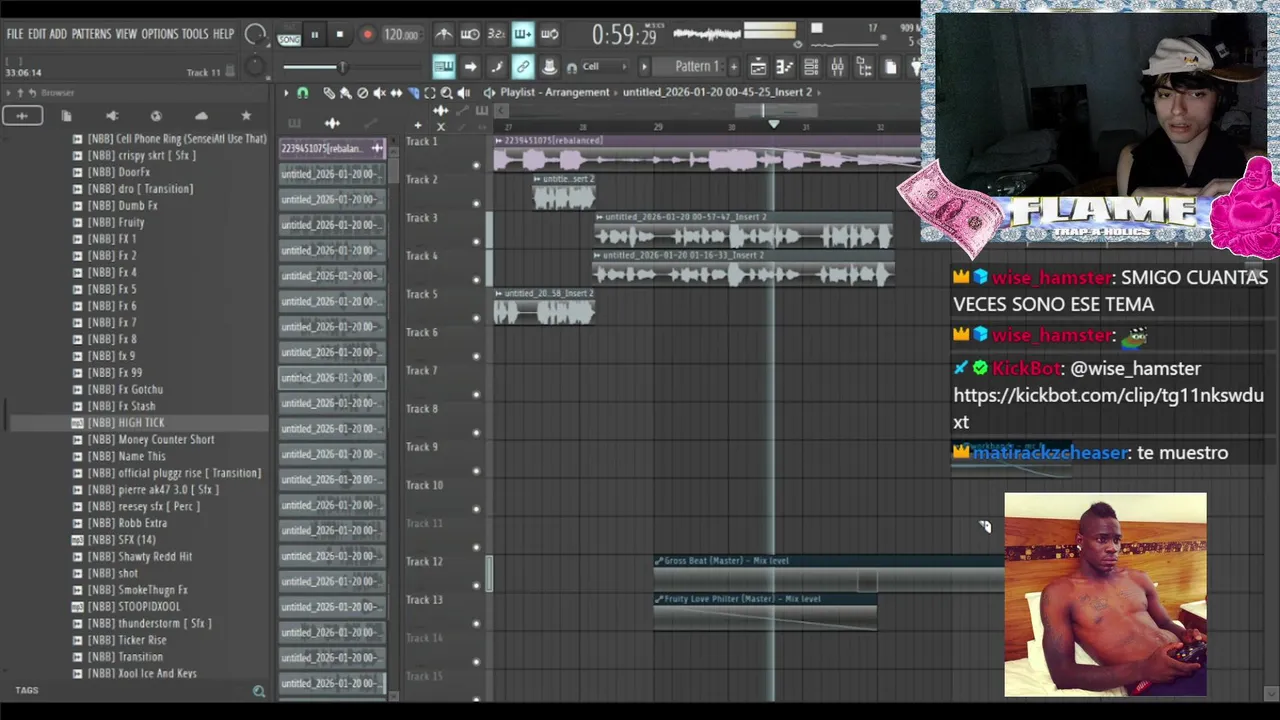Viewport: 1280px width, 720px height.
Task: Click the playhead marker on timeline
Action: [x=773, y=125]
